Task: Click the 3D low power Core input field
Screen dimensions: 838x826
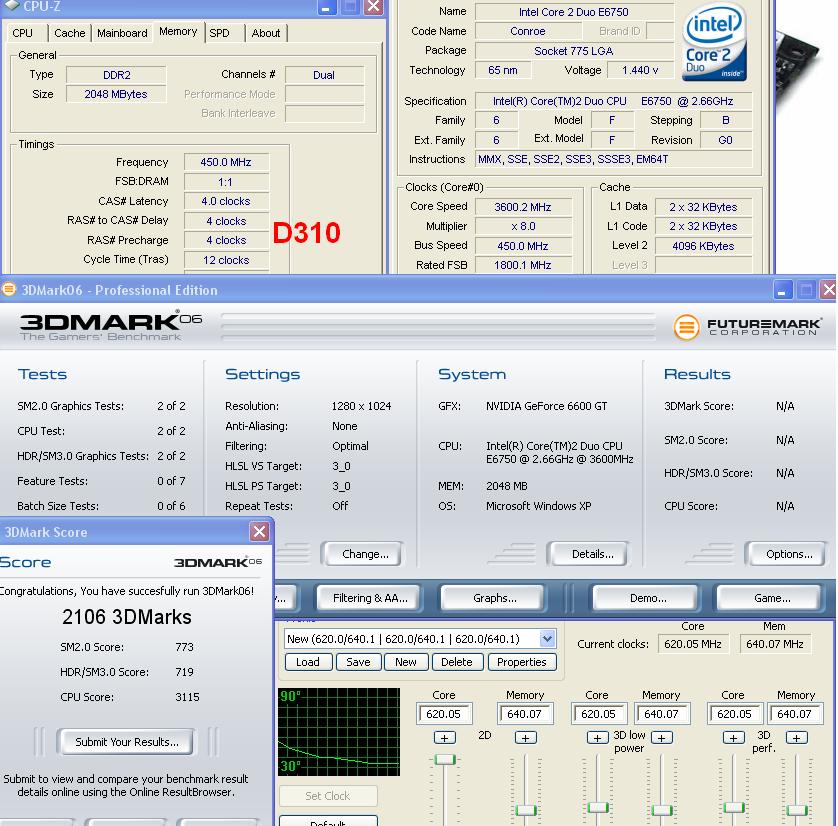Action: click(x=599, y=714)
